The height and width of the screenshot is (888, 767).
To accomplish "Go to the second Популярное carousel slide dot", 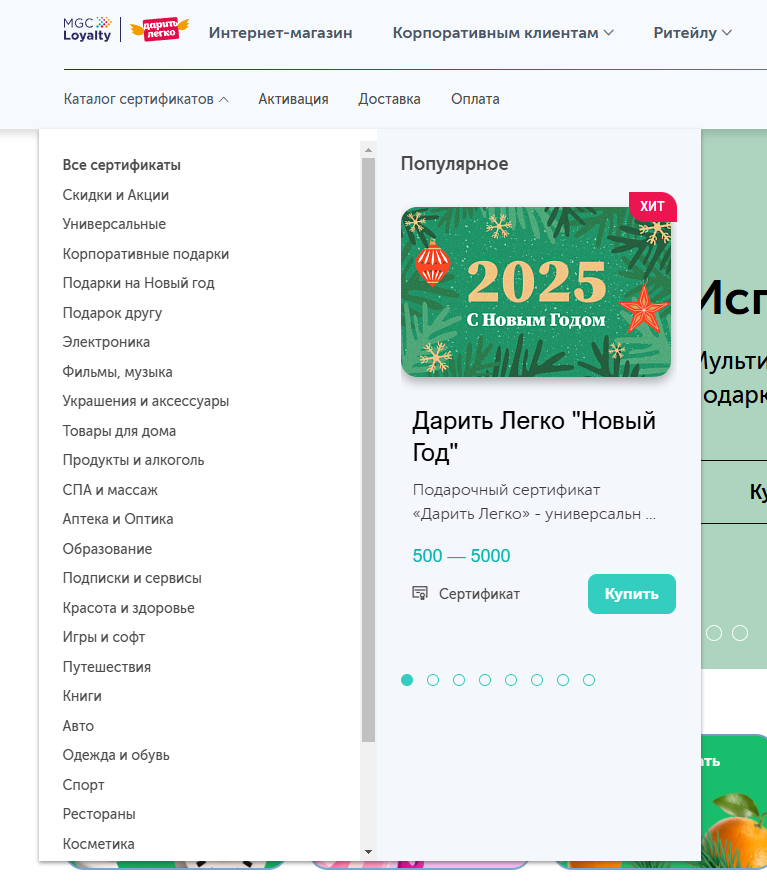I will pyautogui.click(x=433, y=680).
